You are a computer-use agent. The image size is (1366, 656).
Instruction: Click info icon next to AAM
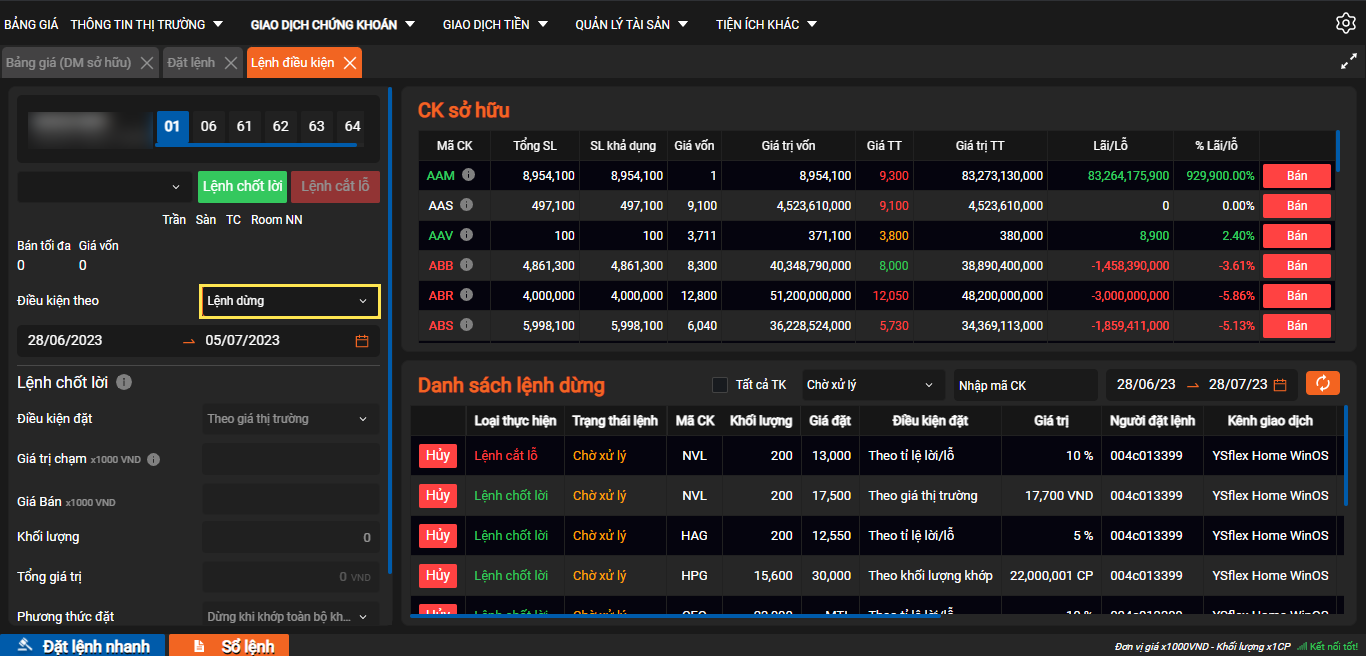[x=468, y=175]
